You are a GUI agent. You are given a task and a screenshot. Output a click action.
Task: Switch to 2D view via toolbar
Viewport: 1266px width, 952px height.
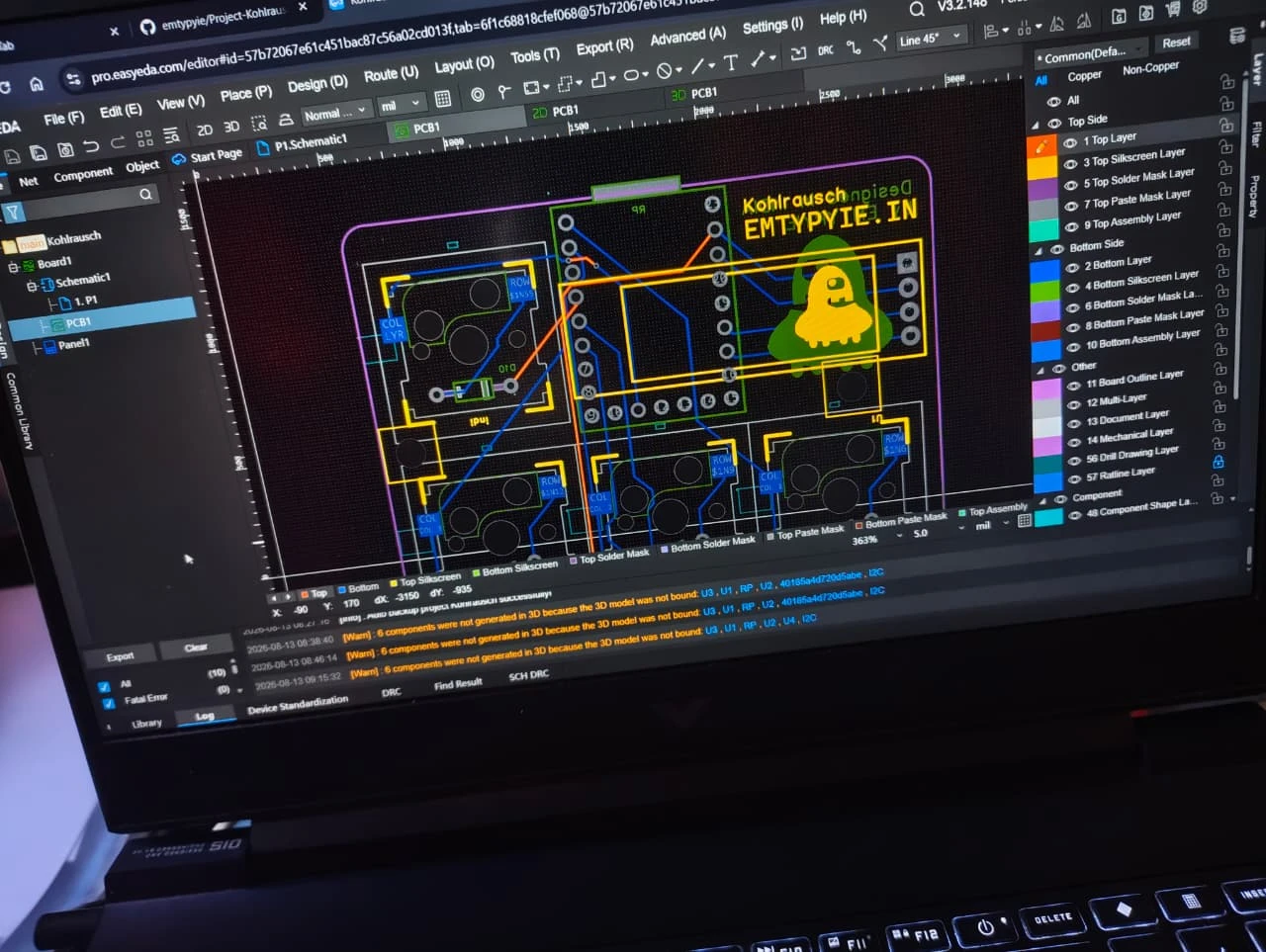(205, 130)
